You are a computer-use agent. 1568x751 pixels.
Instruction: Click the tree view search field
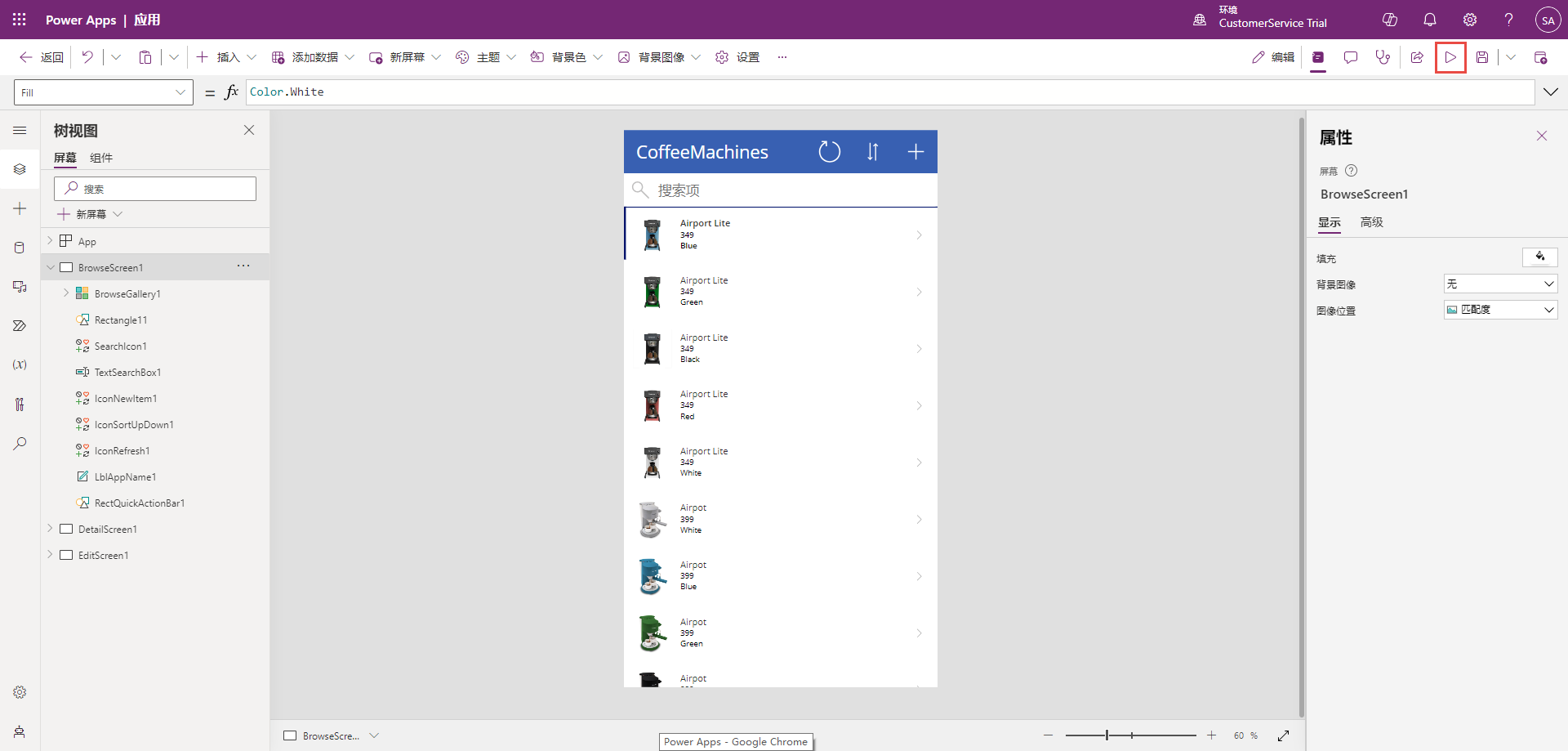[x=155, y=189]
